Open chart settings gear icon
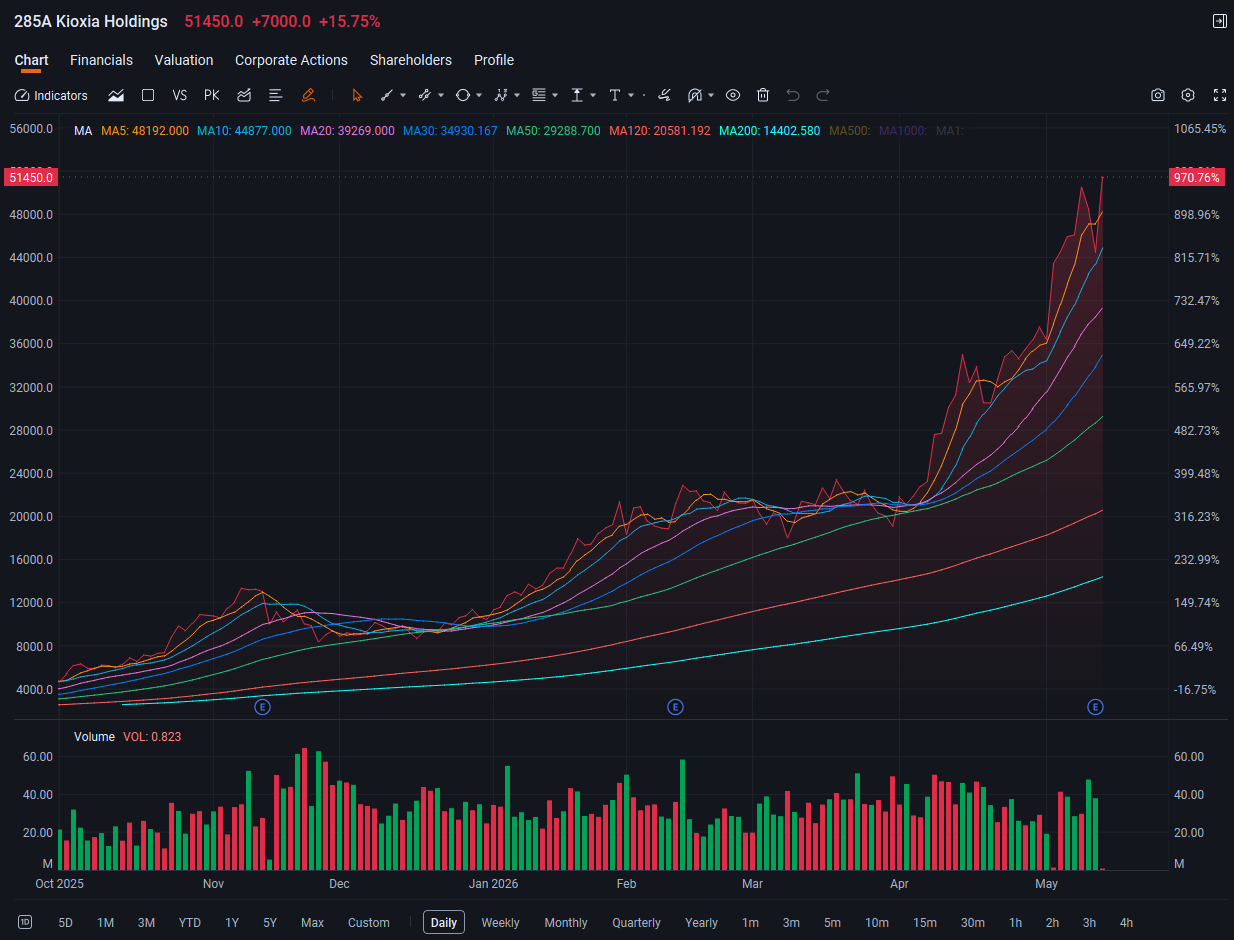 [1188, 95]
